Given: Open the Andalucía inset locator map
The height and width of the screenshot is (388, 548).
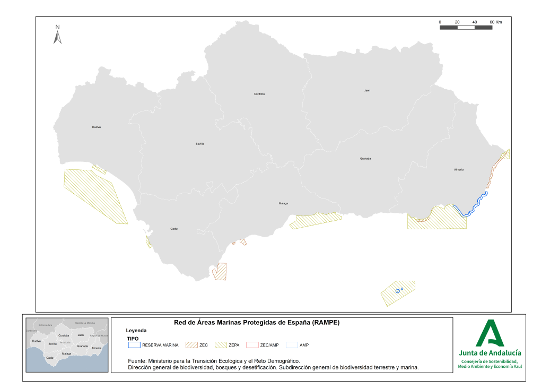Looking at the screenshot, I should point(67,345).
